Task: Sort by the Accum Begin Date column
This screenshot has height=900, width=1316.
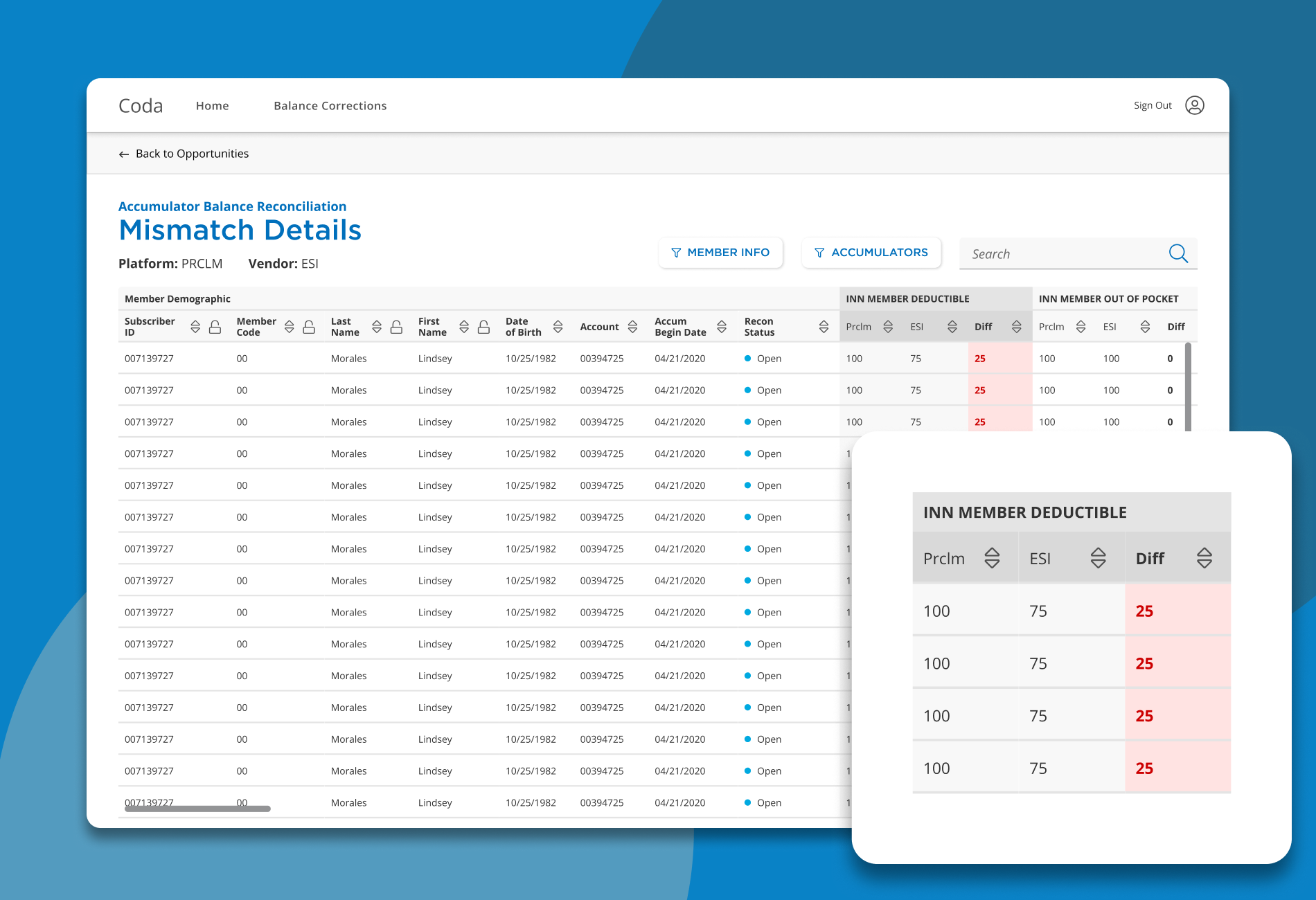Action: click(x=722, y=327)
